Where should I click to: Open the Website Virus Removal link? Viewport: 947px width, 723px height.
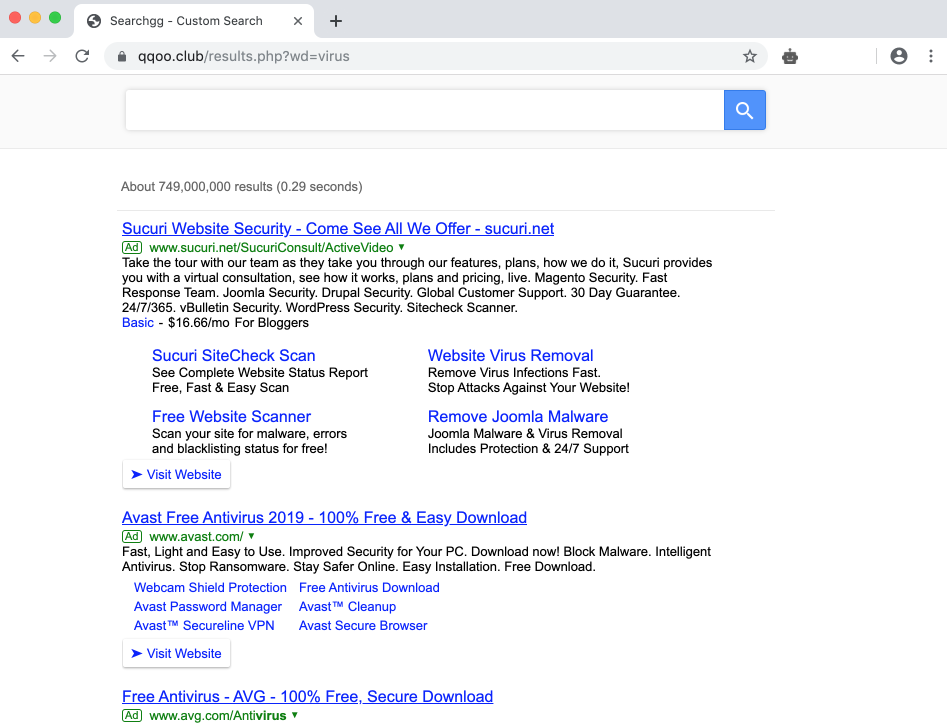[510, 355]
